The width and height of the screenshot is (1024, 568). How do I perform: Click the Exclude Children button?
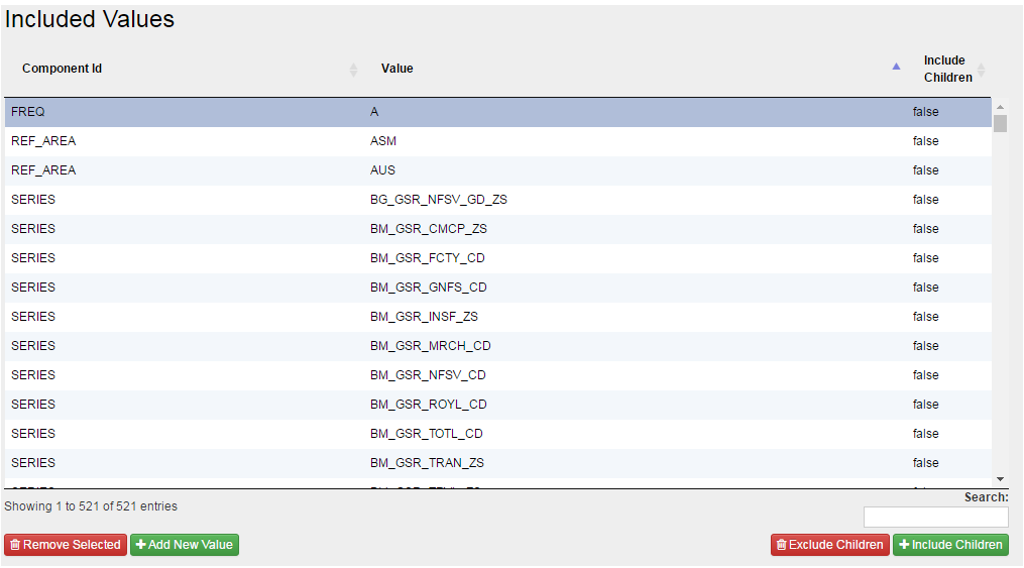829,545
